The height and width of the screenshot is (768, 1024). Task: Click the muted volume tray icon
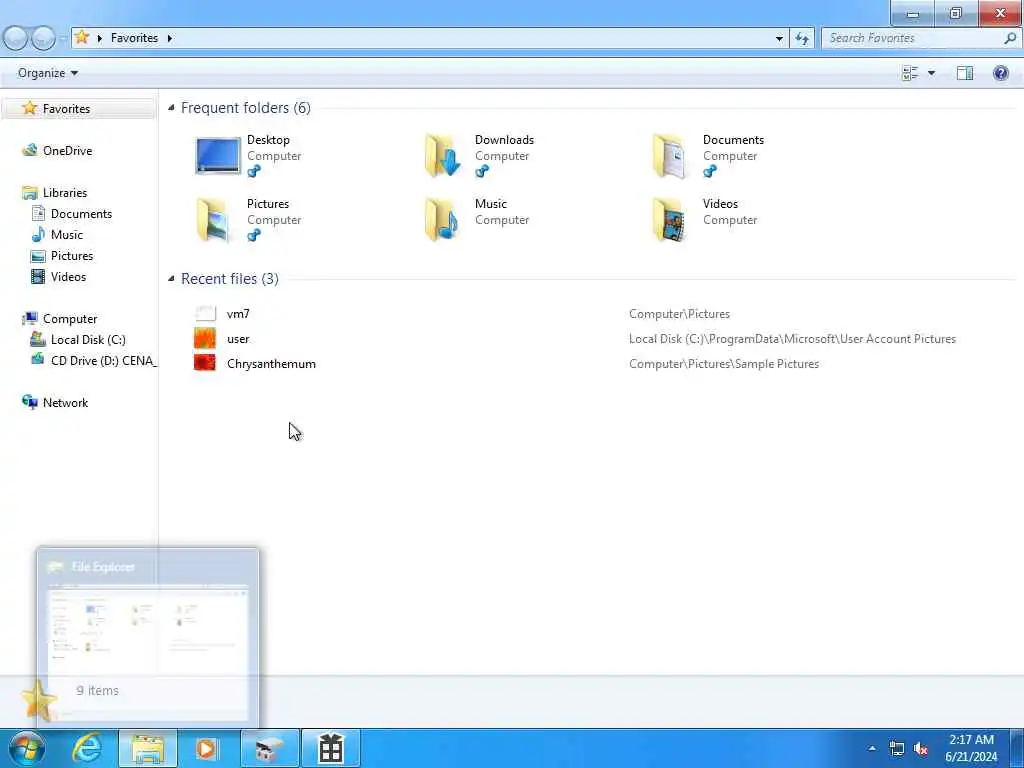921,748
